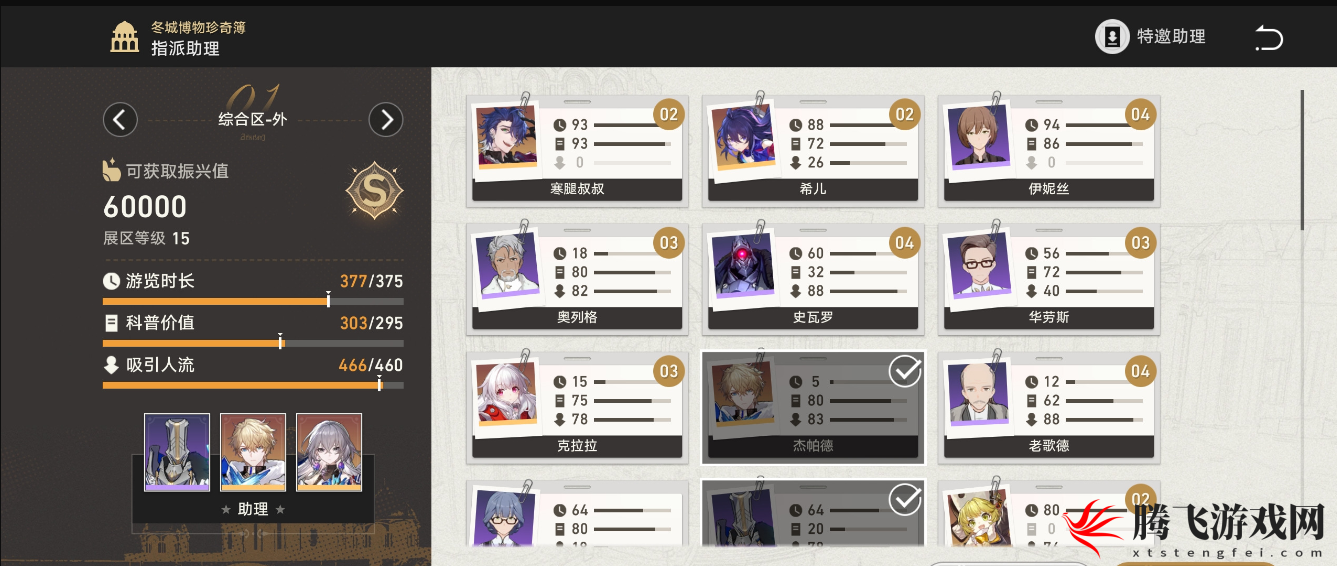Viewport: 1337px width, 566px height.
Task: Click the hand icon next to 可获取振兴值
Action: pos(112,170)
